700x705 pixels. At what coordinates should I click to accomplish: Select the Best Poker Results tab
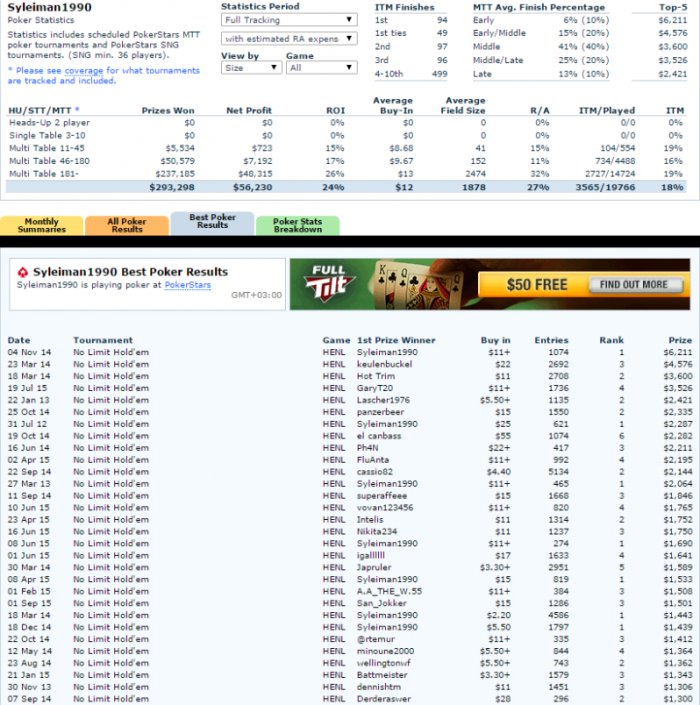click(x=212, y=223)
